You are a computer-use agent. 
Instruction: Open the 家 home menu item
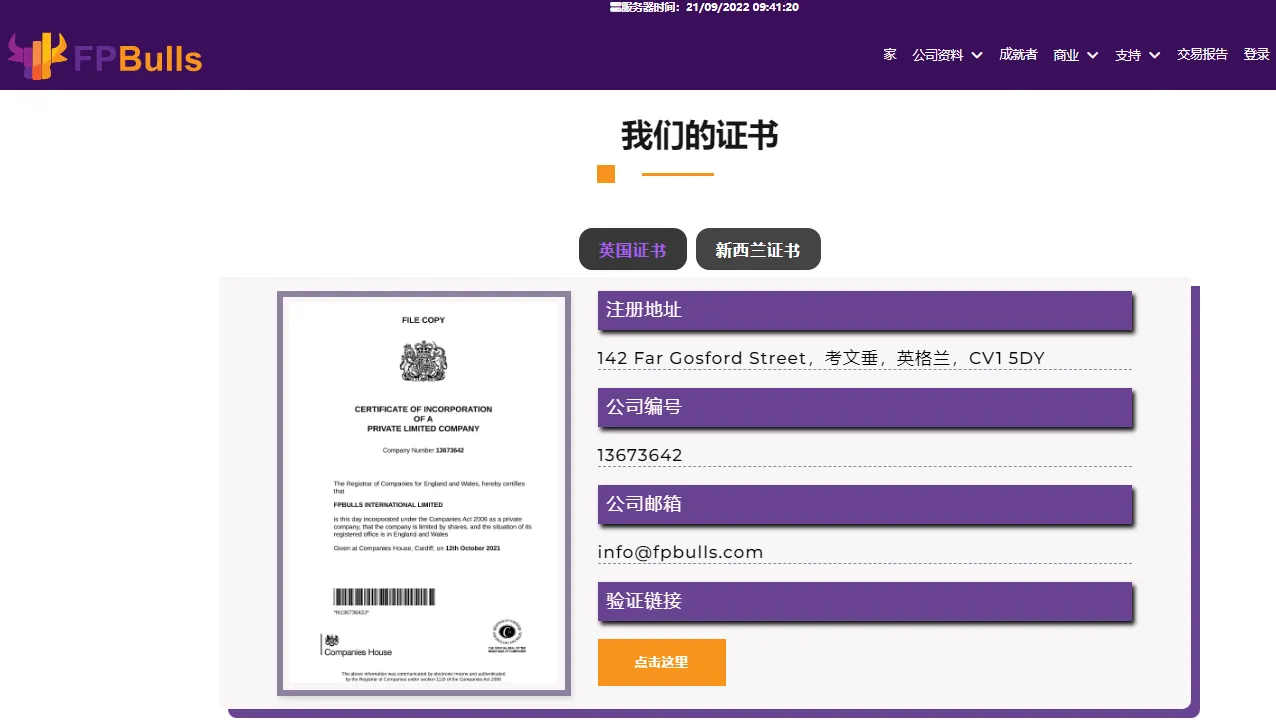coord(890,55)
